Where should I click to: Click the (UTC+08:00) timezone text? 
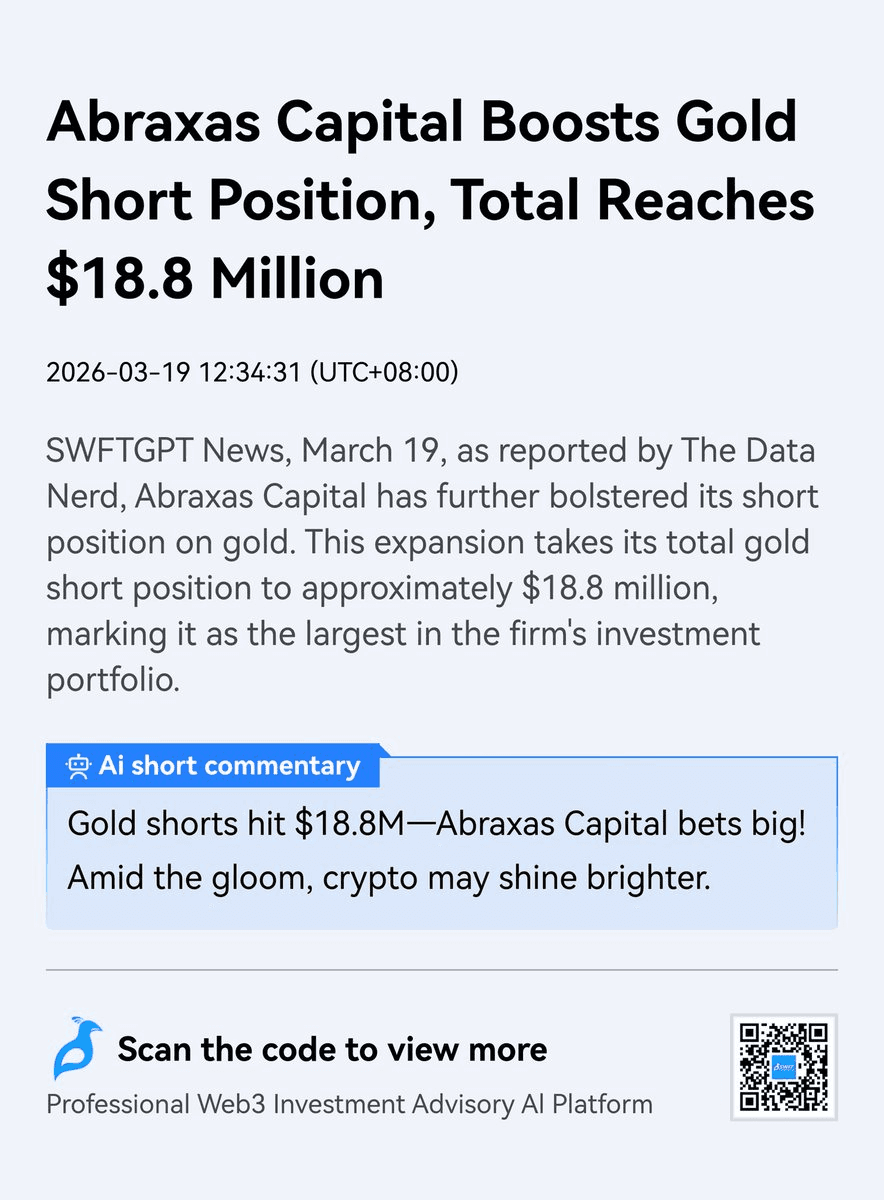click(x=384, y=373)
